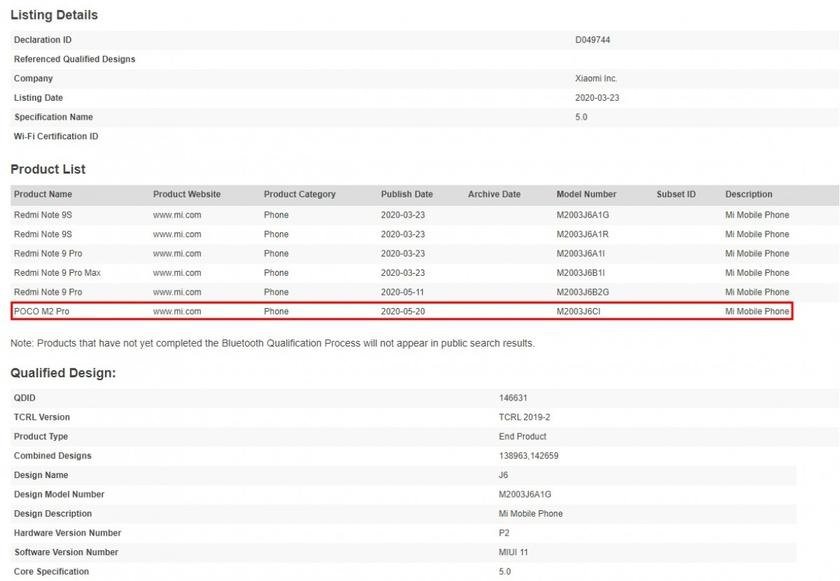Click the Design Name value J6
840x581 pixels.
503,475
